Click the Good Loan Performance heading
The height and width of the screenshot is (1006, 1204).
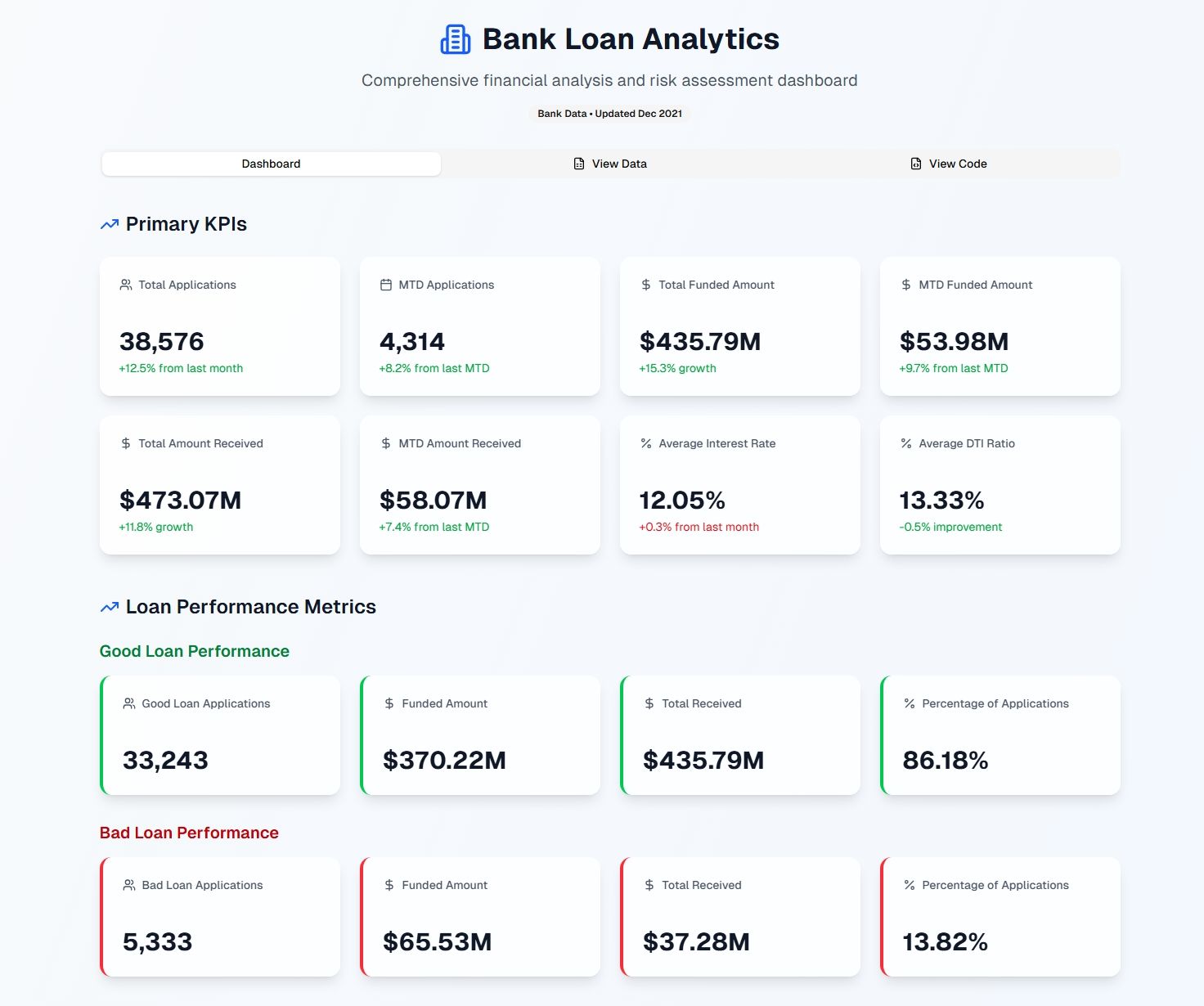[194, 651]
